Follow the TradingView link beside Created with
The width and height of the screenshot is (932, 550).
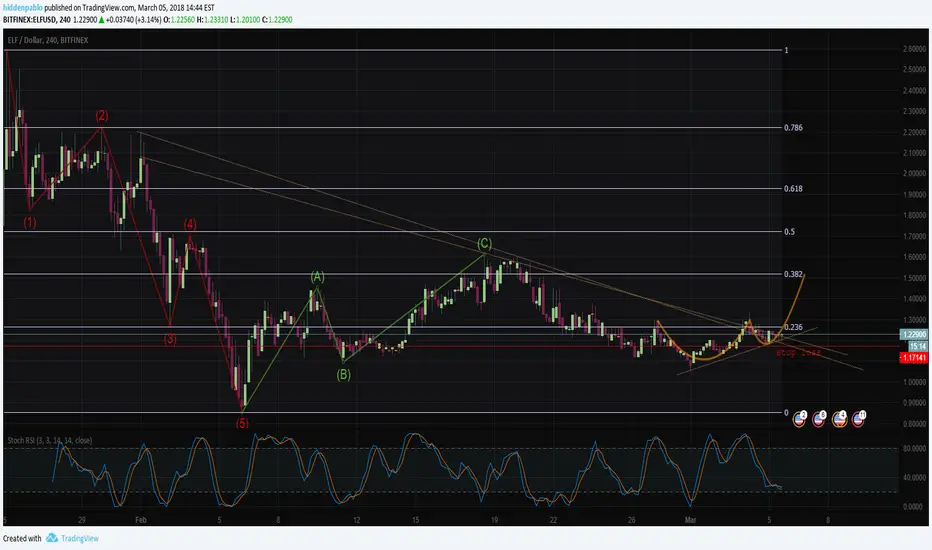click(80, 538)
